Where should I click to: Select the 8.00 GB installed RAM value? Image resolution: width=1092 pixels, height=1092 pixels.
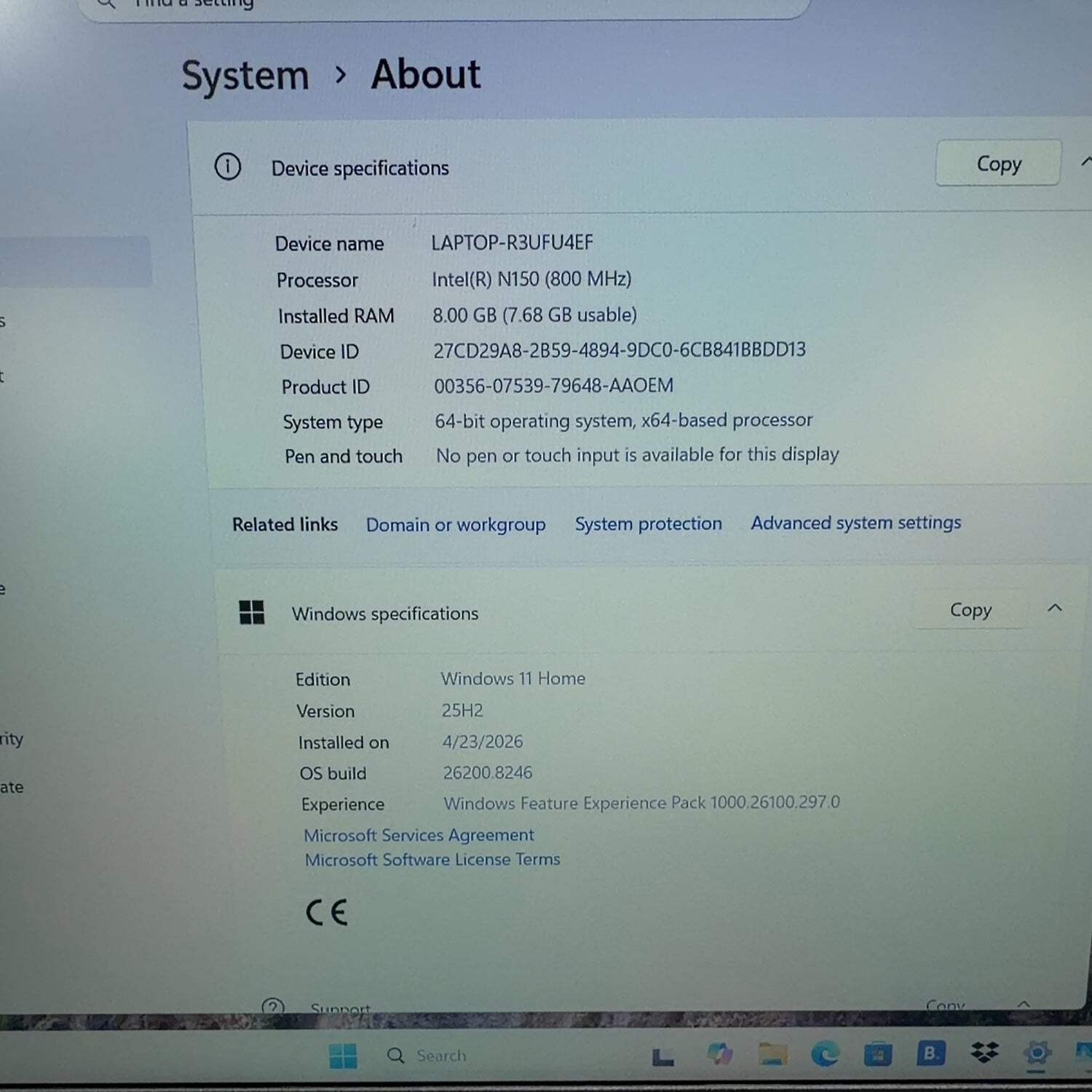pos(534,314)
